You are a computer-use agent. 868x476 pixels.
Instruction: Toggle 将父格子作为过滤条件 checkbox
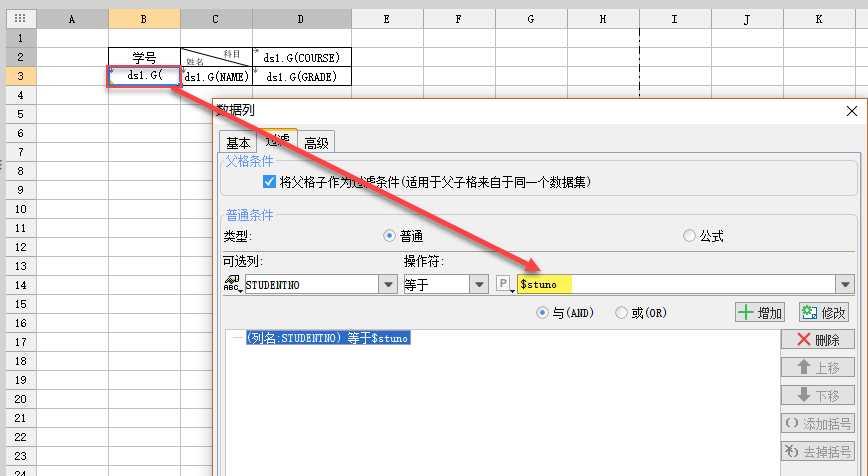(270, 182)
